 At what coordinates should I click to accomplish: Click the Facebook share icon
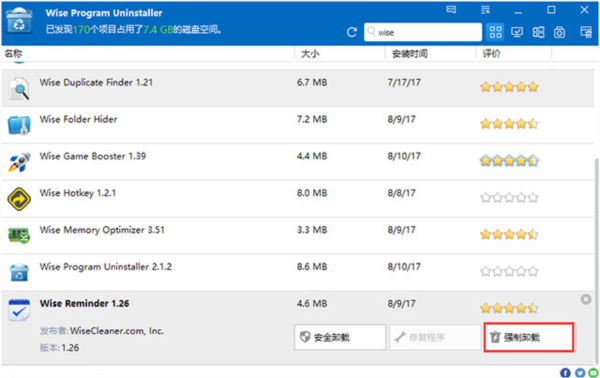tap(565, 372)
